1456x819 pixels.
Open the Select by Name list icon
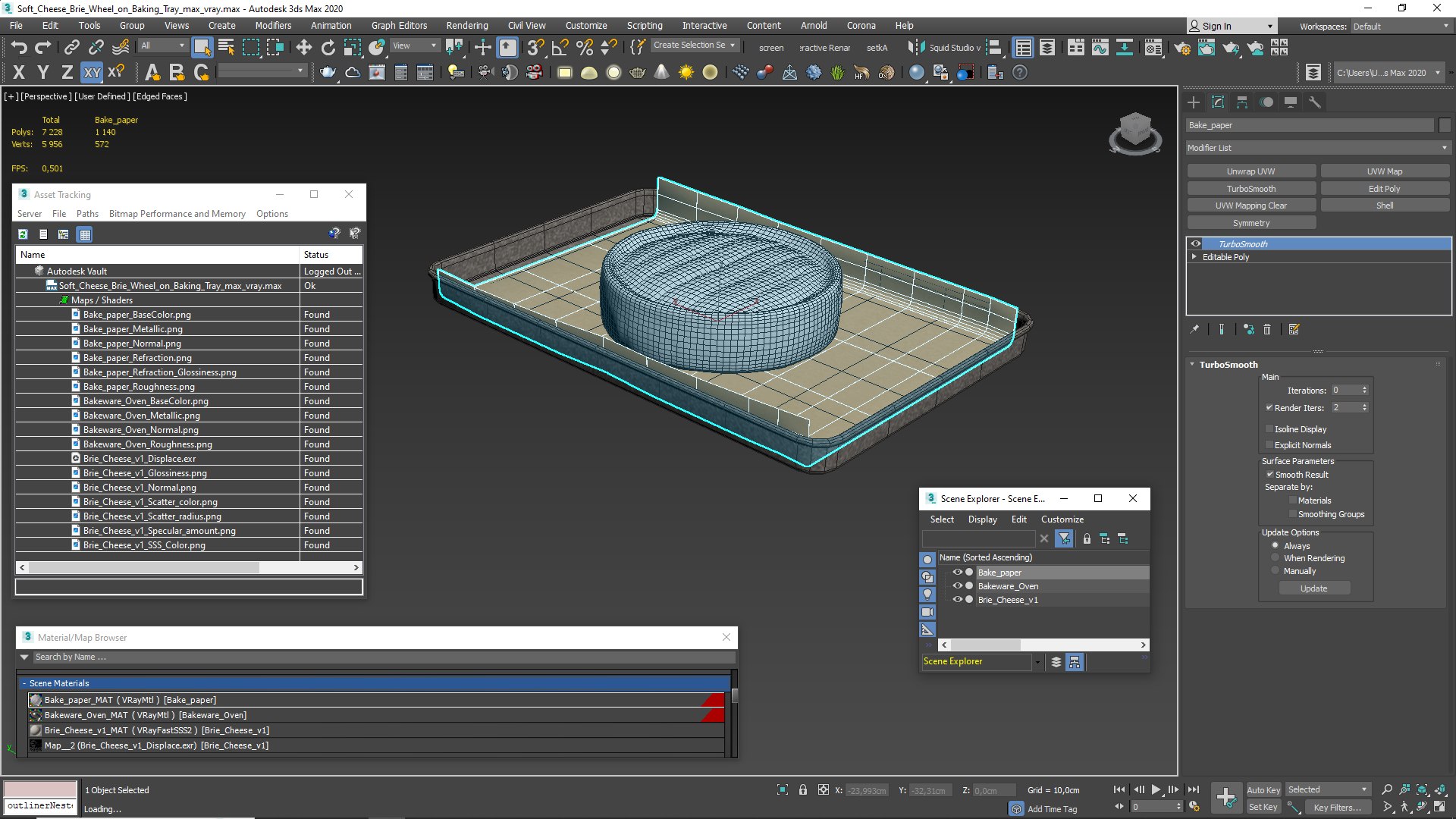point(226,47)
